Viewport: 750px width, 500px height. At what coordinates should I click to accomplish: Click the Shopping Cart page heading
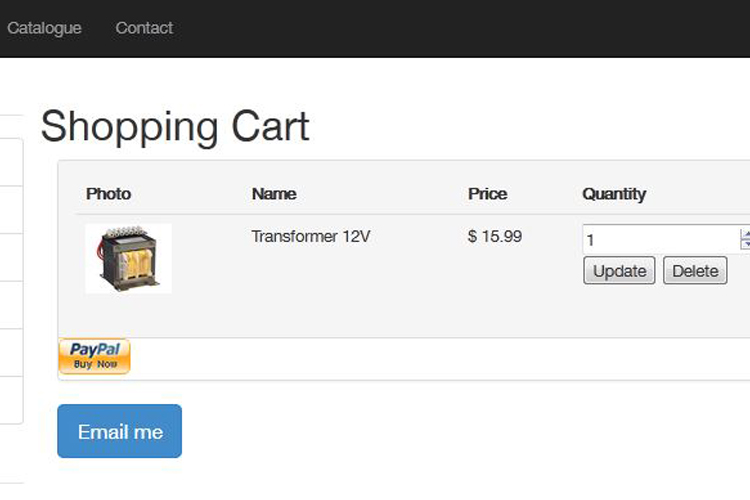(x=175, y=127)
